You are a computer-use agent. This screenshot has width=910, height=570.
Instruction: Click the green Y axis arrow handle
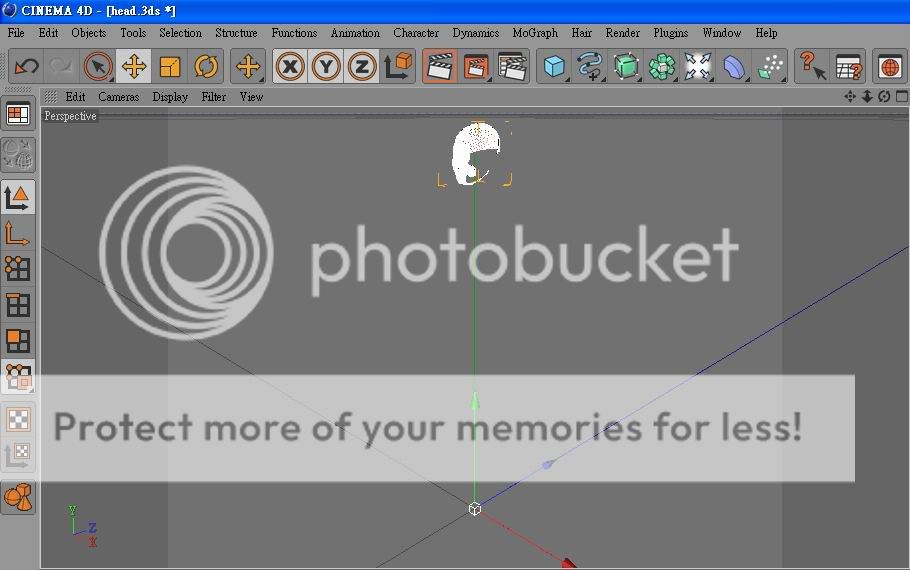coord(475,401)
